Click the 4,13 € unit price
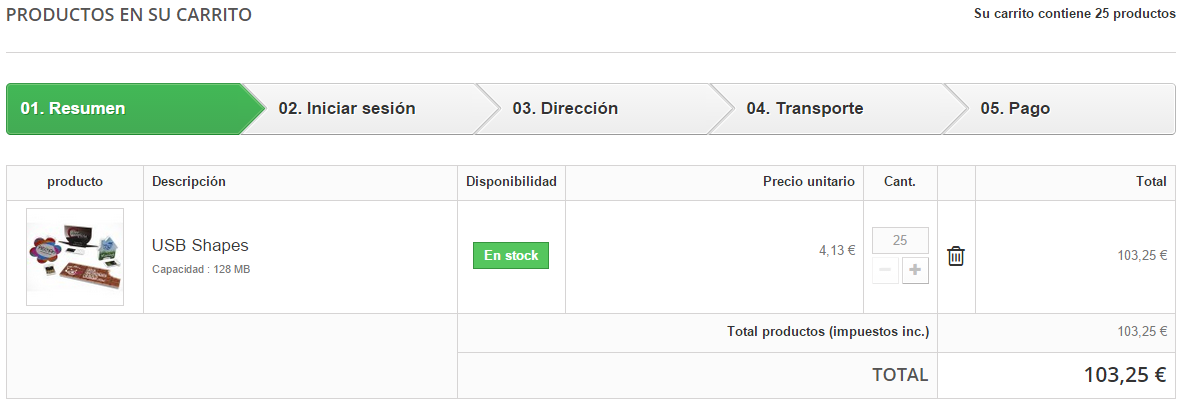The width and height of the screenshot is (1192, 414). (837, 251)
